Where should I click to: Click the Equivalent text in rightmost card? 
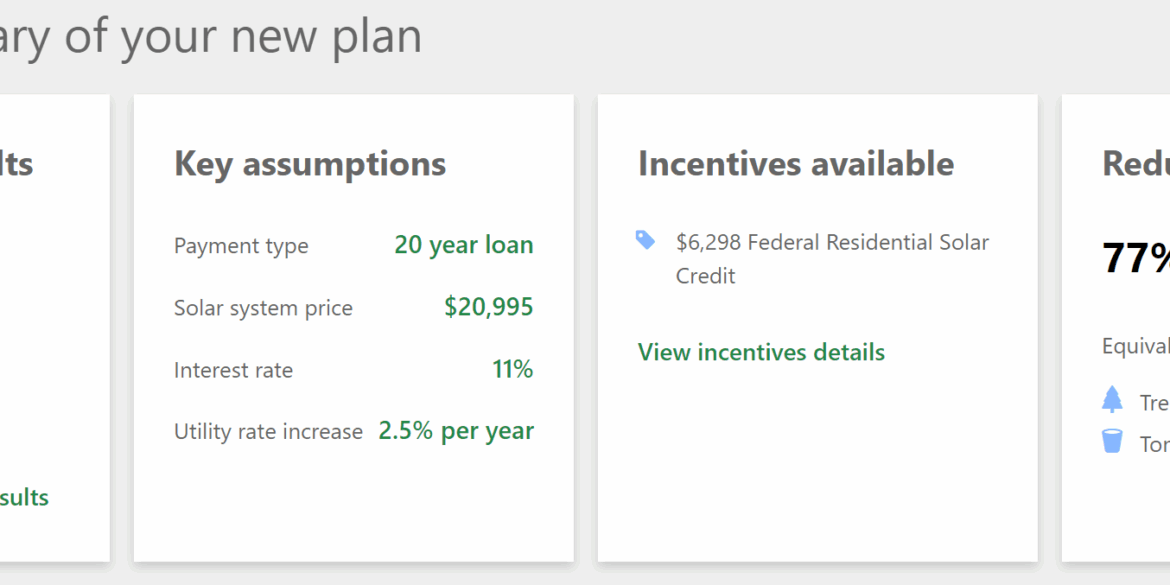(1136, 346)
